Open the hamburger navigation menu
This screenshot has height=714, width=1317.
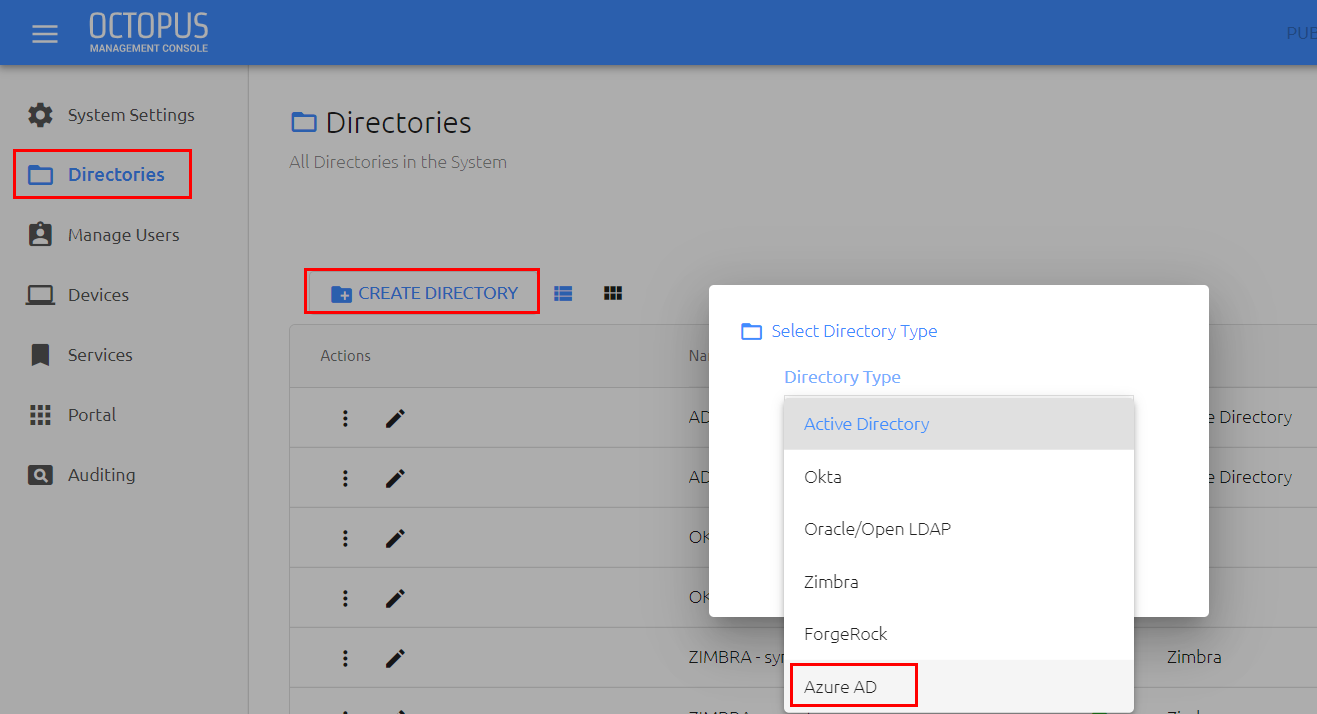click(x=45, y=34)
